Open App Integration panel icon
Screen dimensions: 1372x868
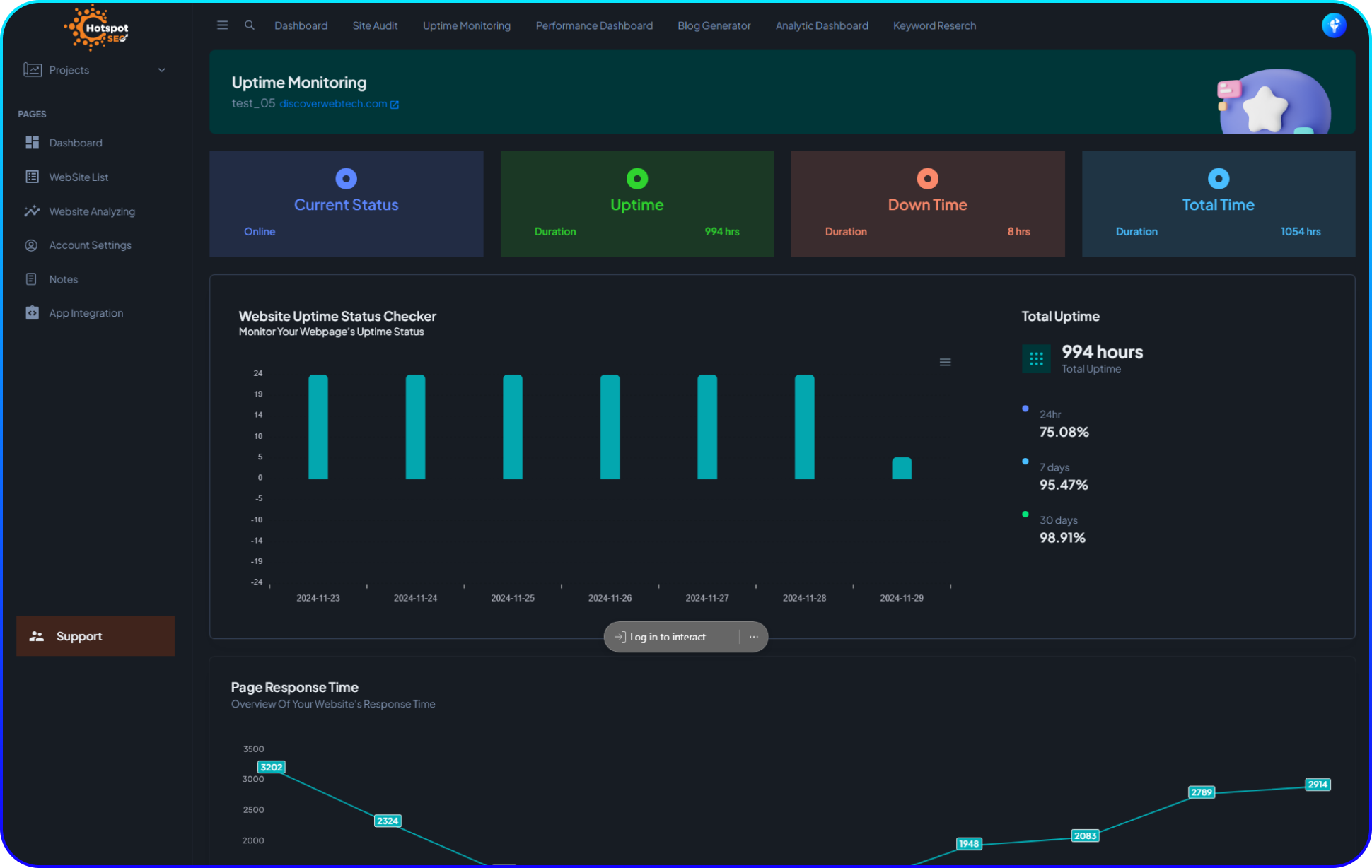pos(31,313)
